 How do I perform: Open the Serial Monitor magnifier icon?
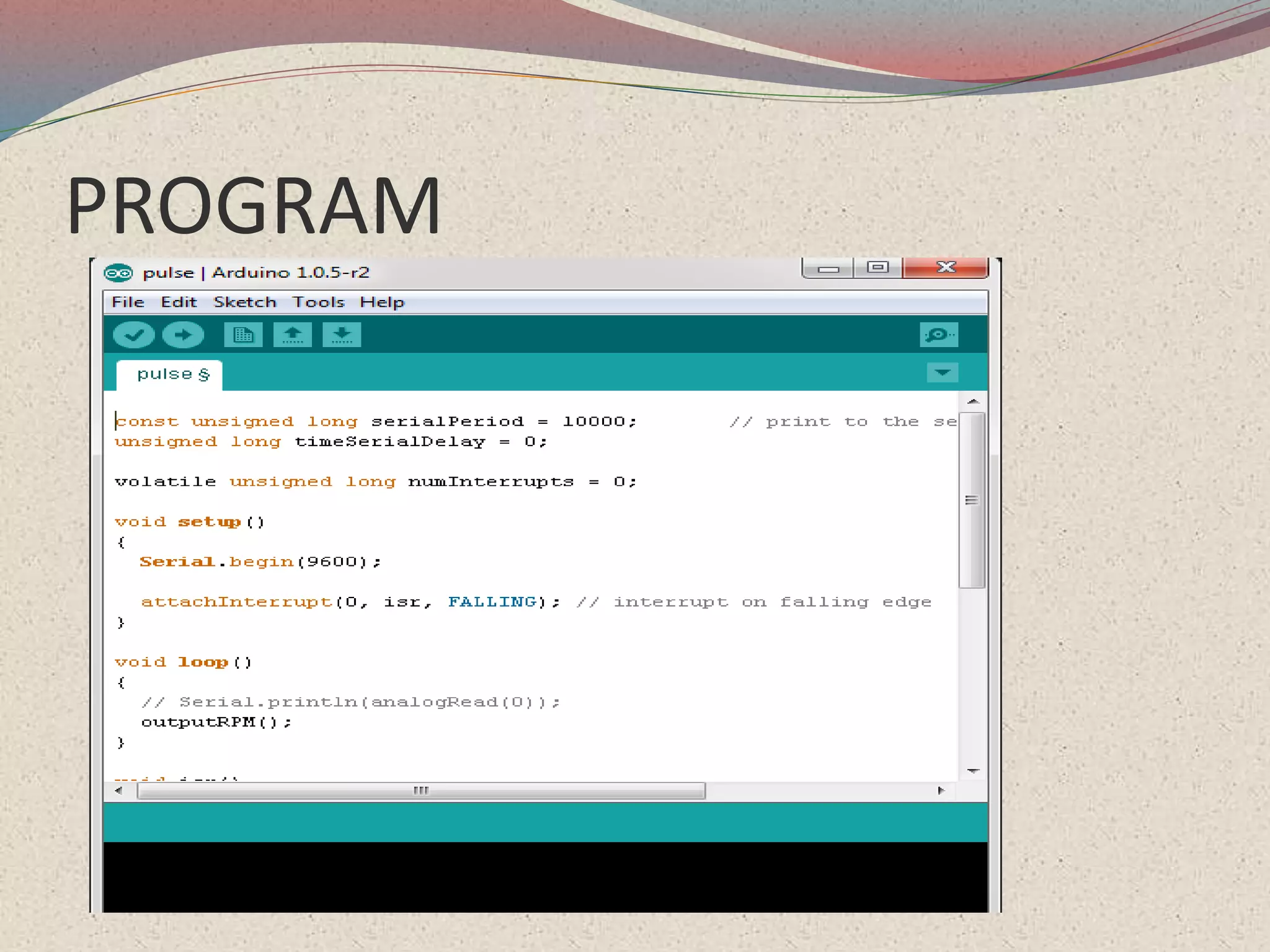pos(939,335)
